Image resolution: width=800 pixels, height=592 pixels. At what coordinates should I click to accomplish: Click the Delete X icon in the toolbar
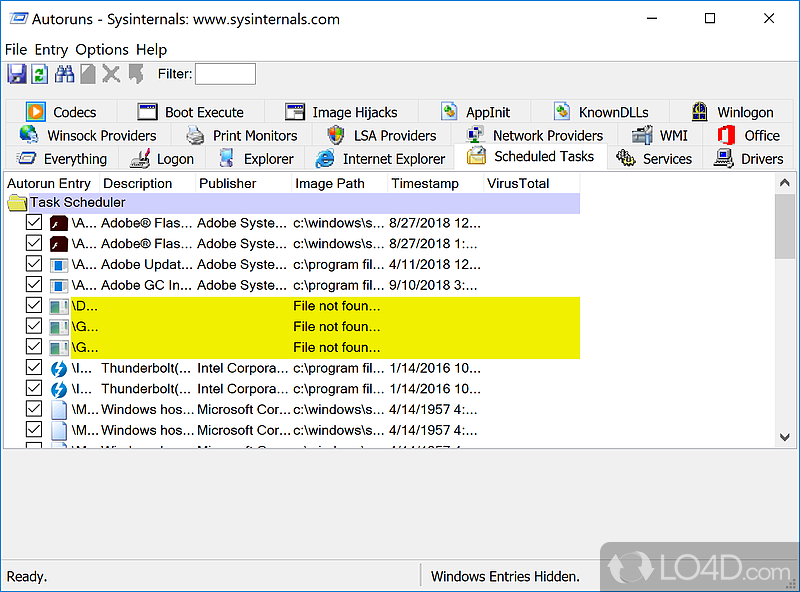click(x=111, y=74)
